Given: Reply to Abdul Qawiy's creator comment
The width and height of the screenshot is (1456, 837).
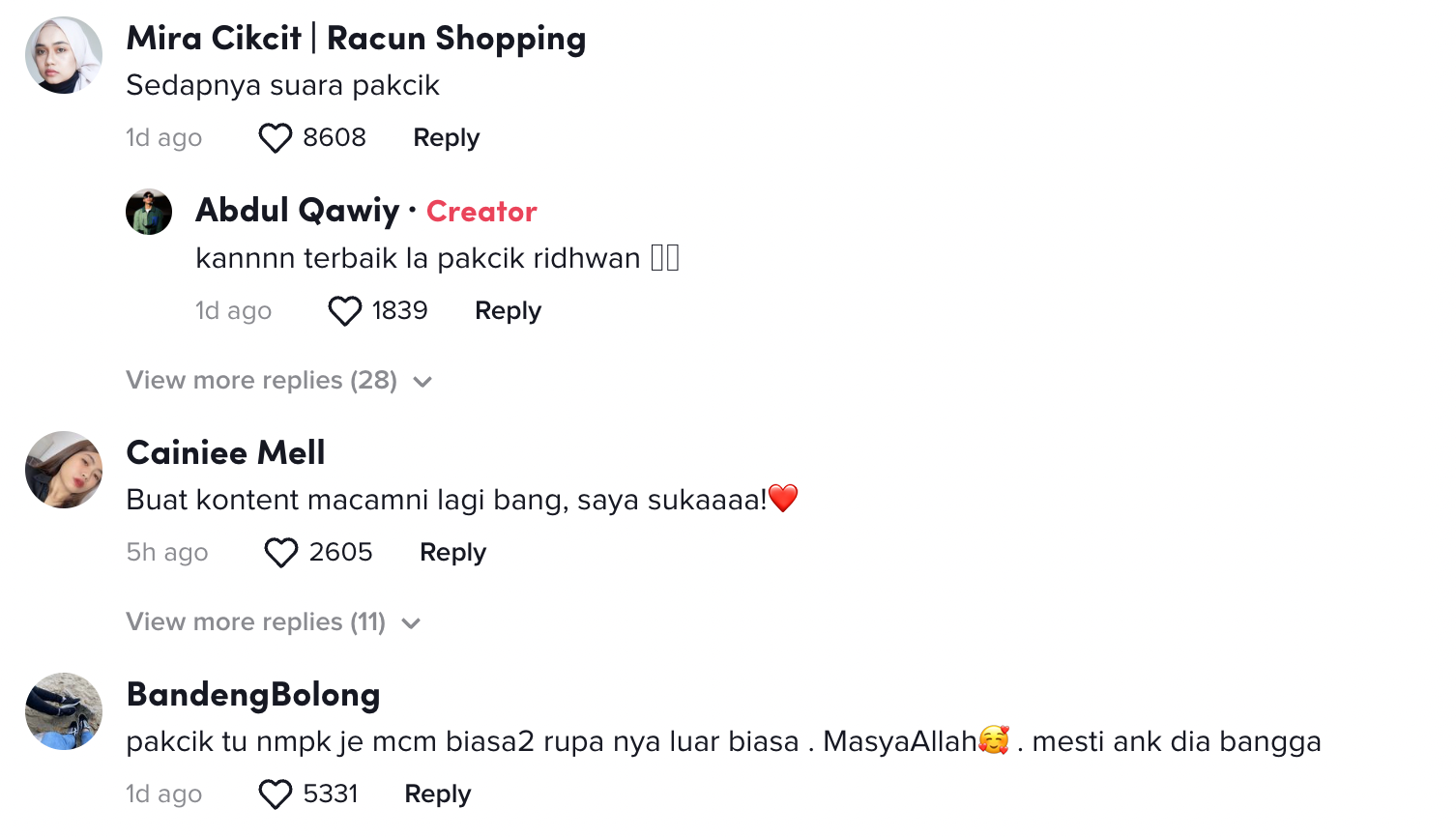Looking at the screenshot, I should [508, 311].
